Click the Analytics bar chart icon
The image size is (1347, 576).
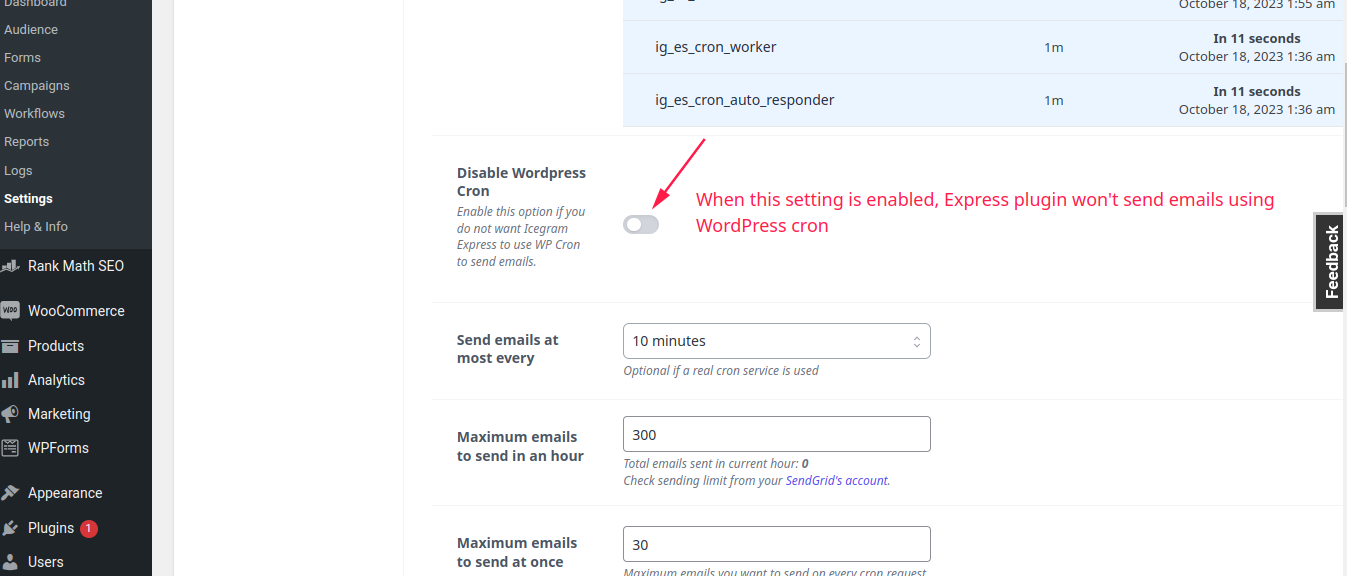[x=10, y=380]
